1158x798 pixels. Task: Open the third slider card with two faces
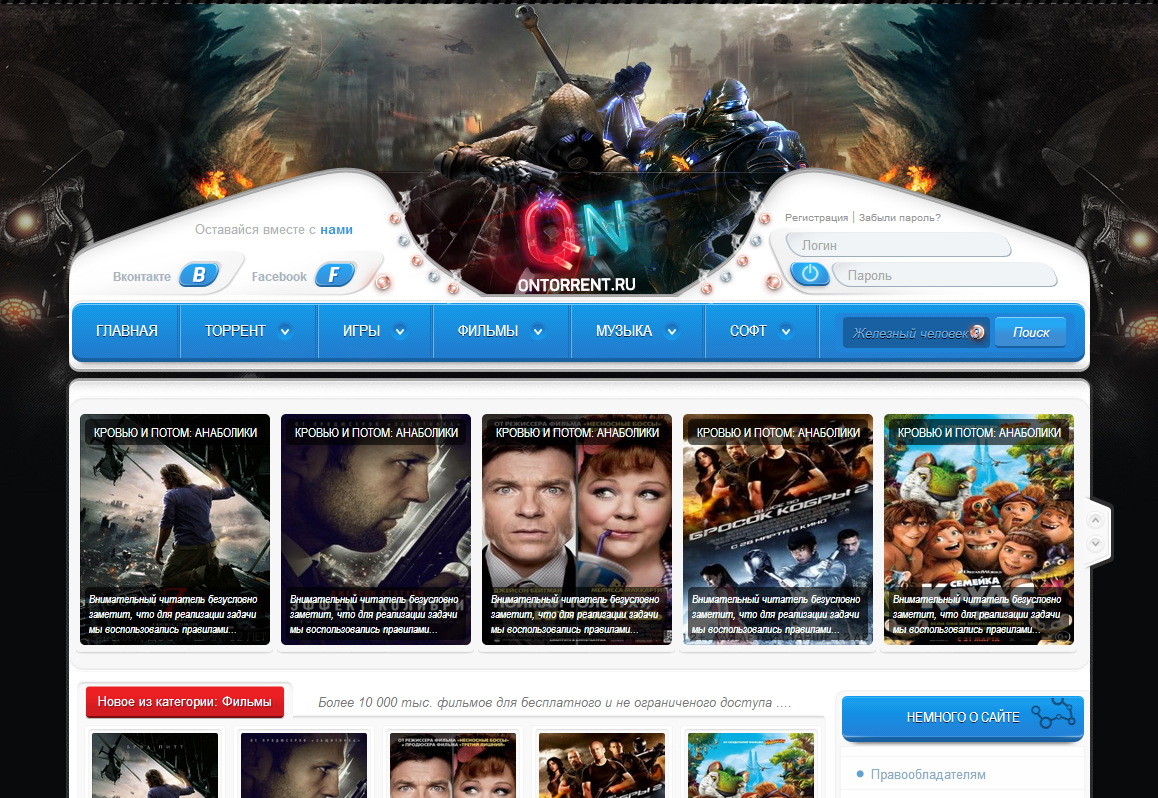577,529
